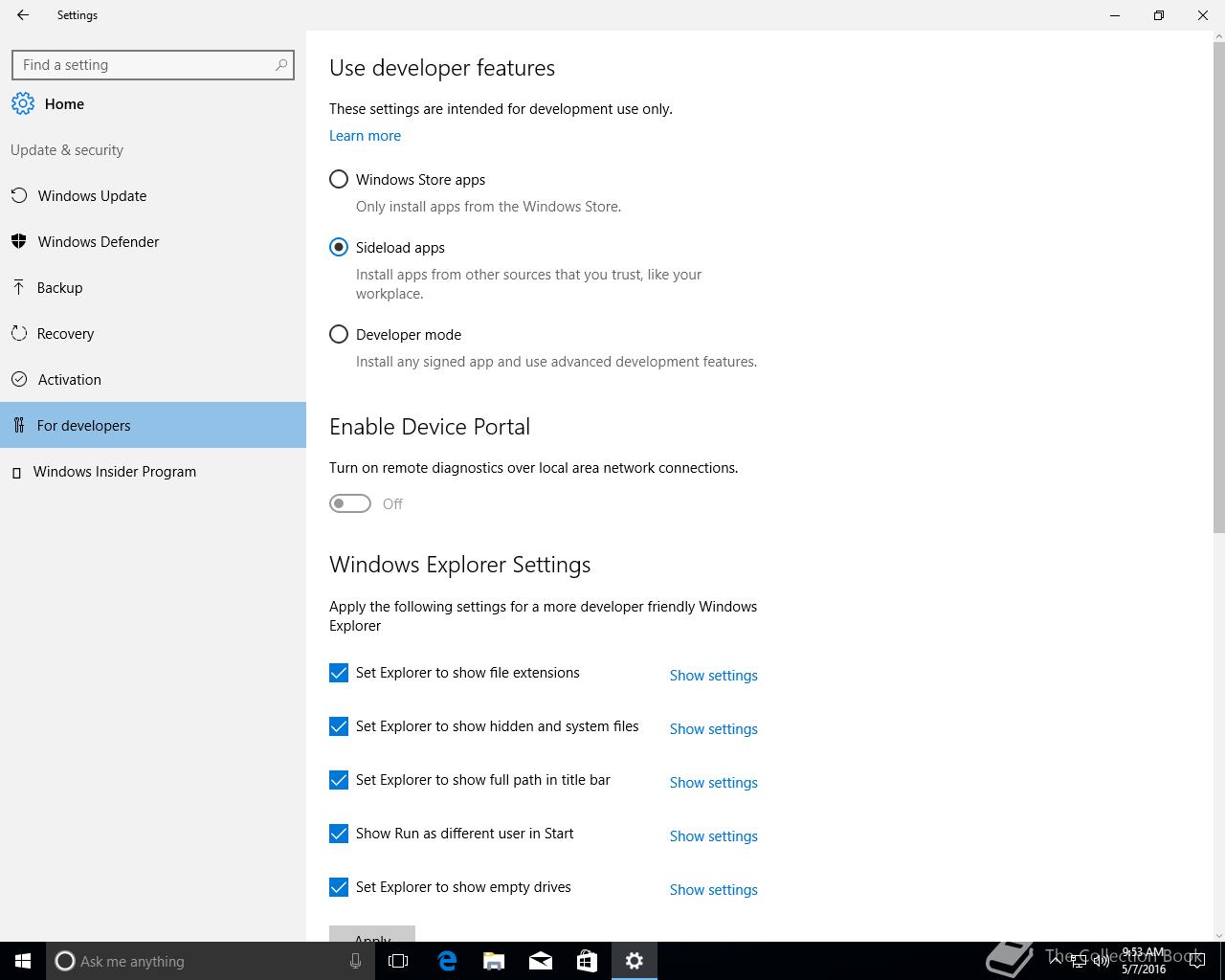Viewport: 1225px width, 980px height.
Task: Open File Explorer from taskbar
Action: (x=494, y=961)
